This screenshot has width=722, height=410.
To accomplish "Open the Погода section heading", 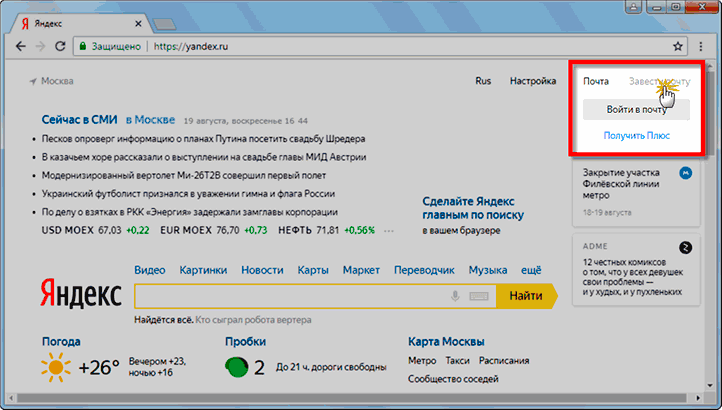I will click(61, 341).
